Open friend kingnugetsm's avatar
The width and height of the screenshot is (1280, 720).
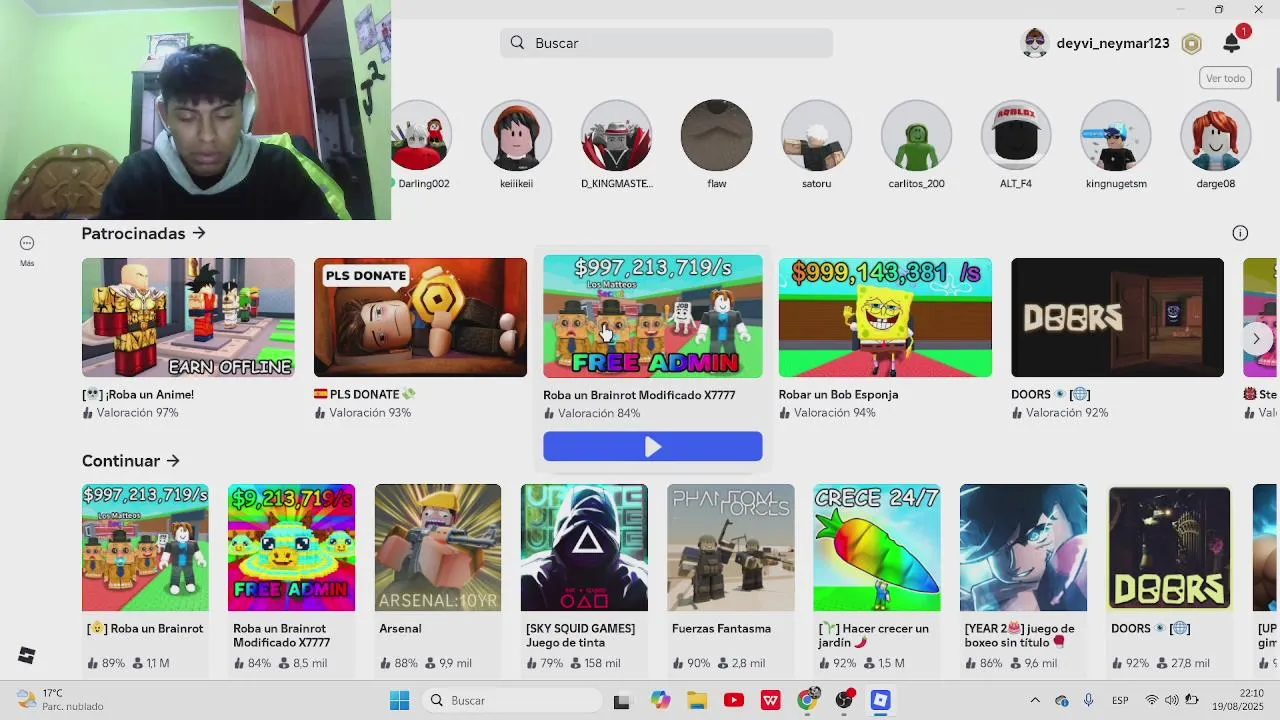[1116, 135]
